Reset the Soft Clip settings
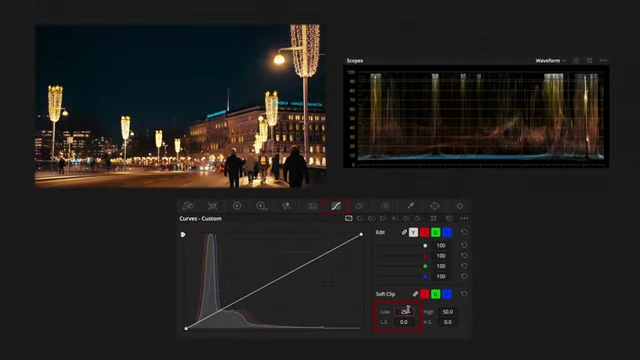This screenshot has width=640, height=360. tap(464, 294)
